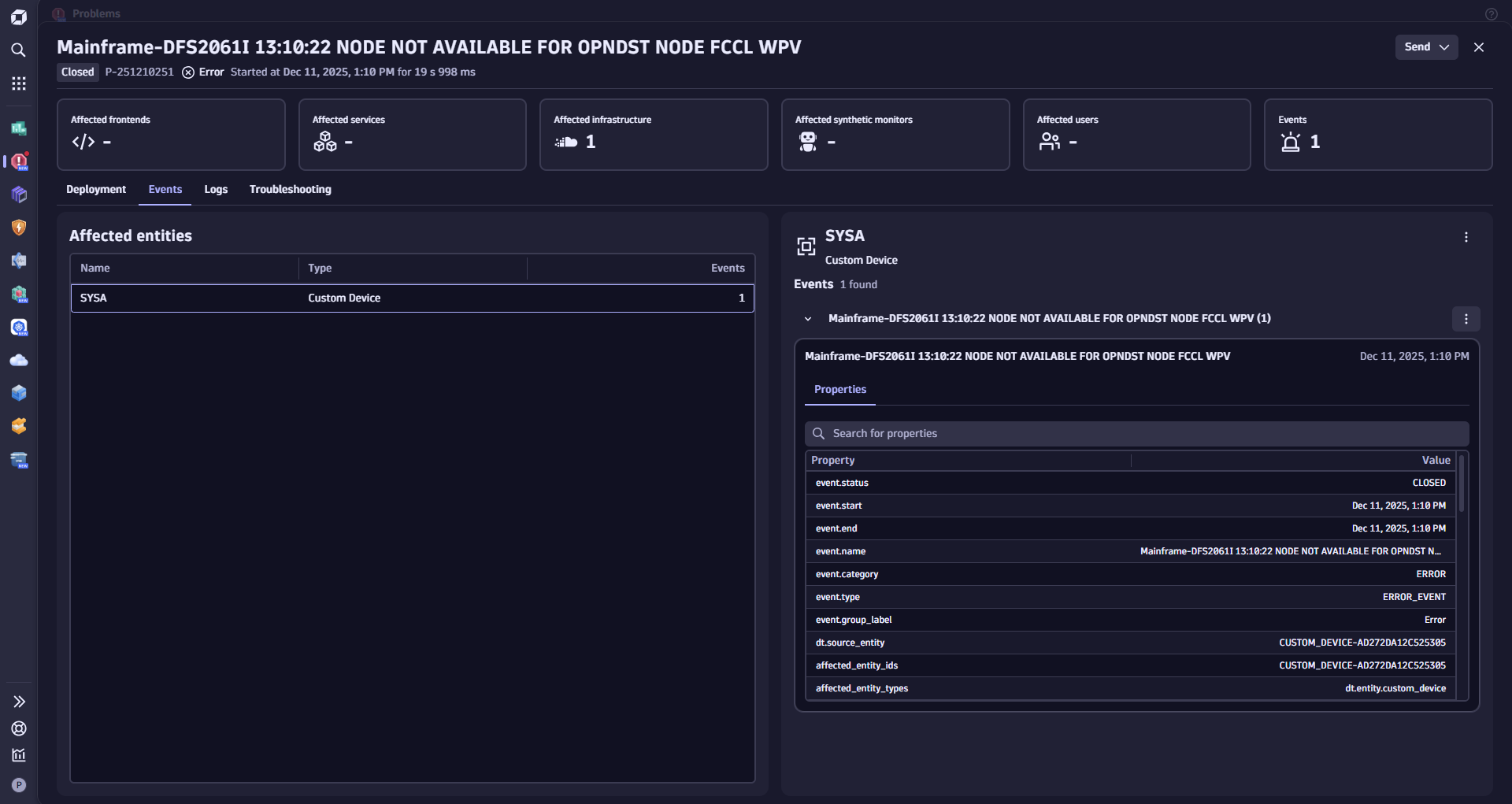
Task: Click the Events alarm icon in the Events tile
Action: point(1290,143)
